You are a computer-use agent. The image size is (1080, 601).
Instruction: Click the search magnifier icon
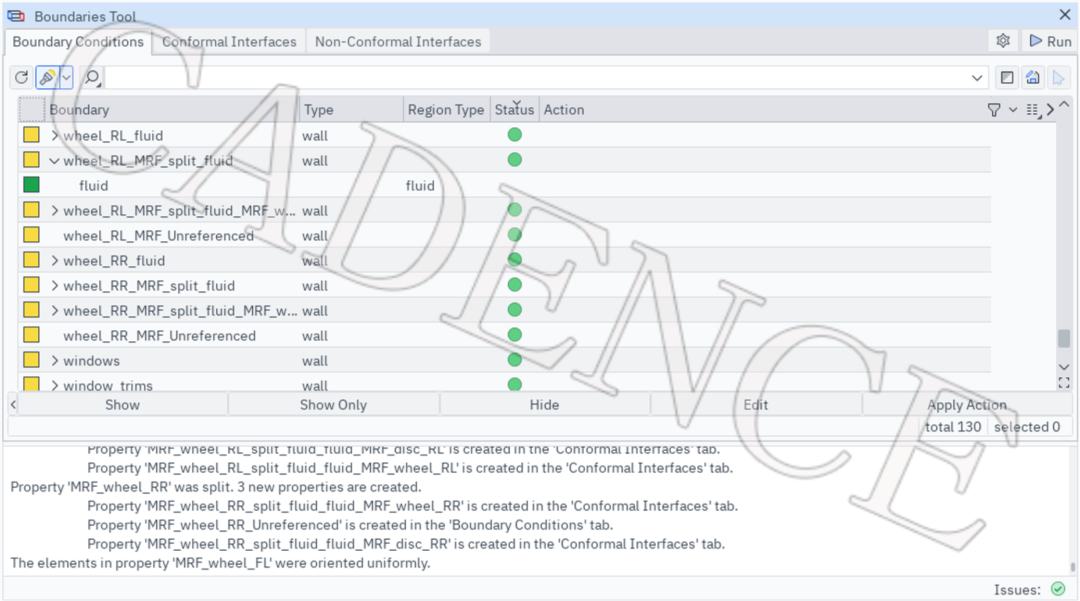[92, 77]
